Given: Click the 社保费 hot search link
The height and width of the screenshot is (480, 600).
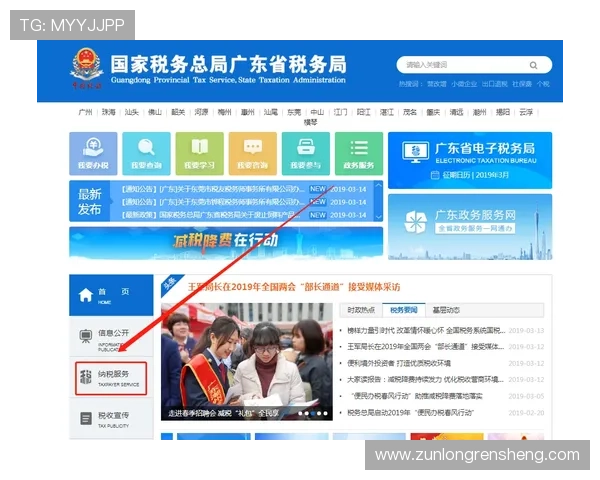Looking at the screenshot, I should pyautogui.click(x=522, y=84).
